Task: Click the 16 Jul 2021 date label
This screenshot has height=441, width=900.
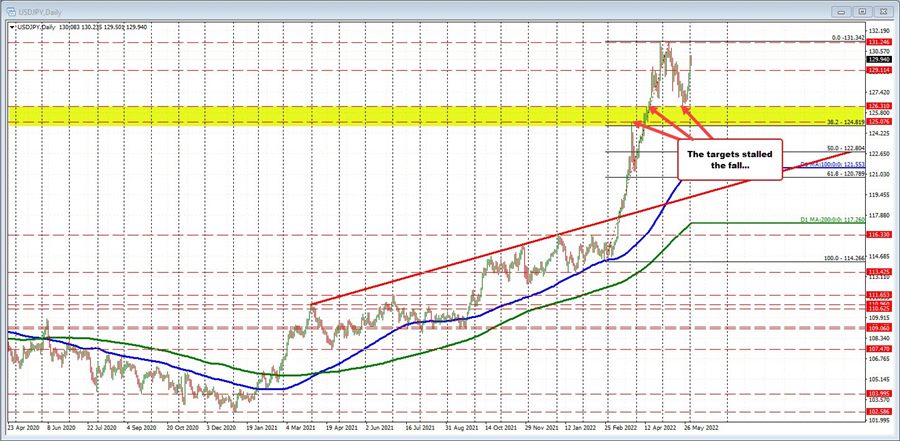Action: coord(420,428)
